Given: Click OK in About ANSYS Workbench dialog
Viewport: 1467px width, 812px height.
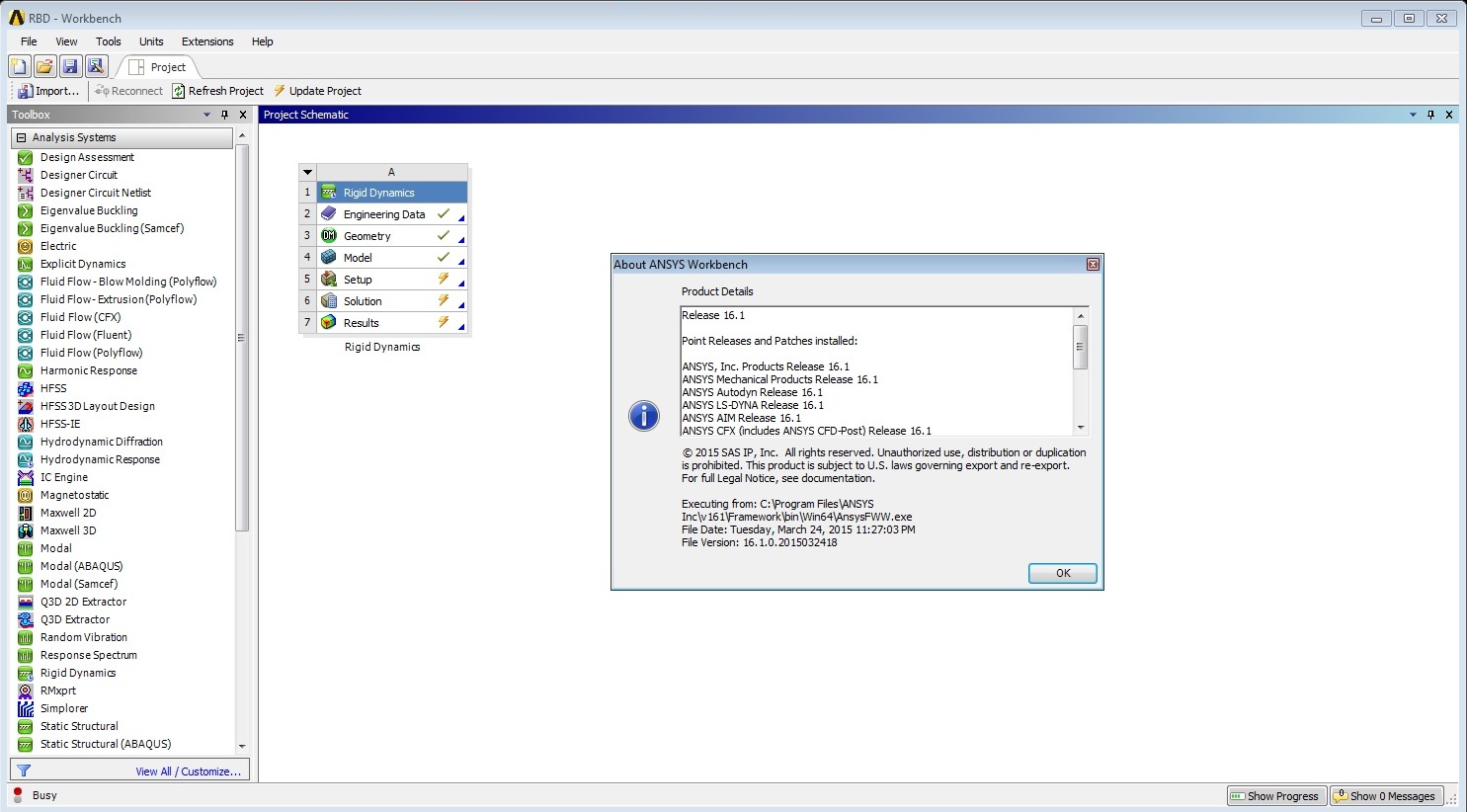Looking at the screenshot, I should pos(1063,573).
